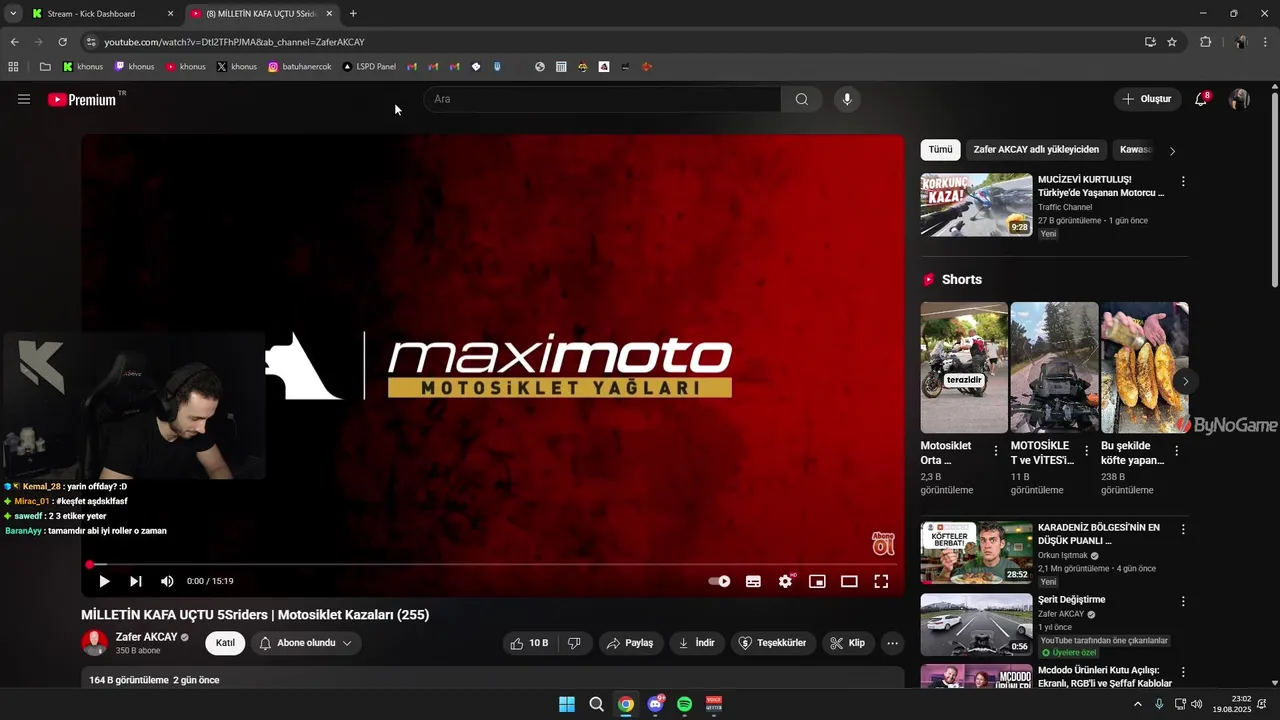Enter fullscreen mode

881,581
